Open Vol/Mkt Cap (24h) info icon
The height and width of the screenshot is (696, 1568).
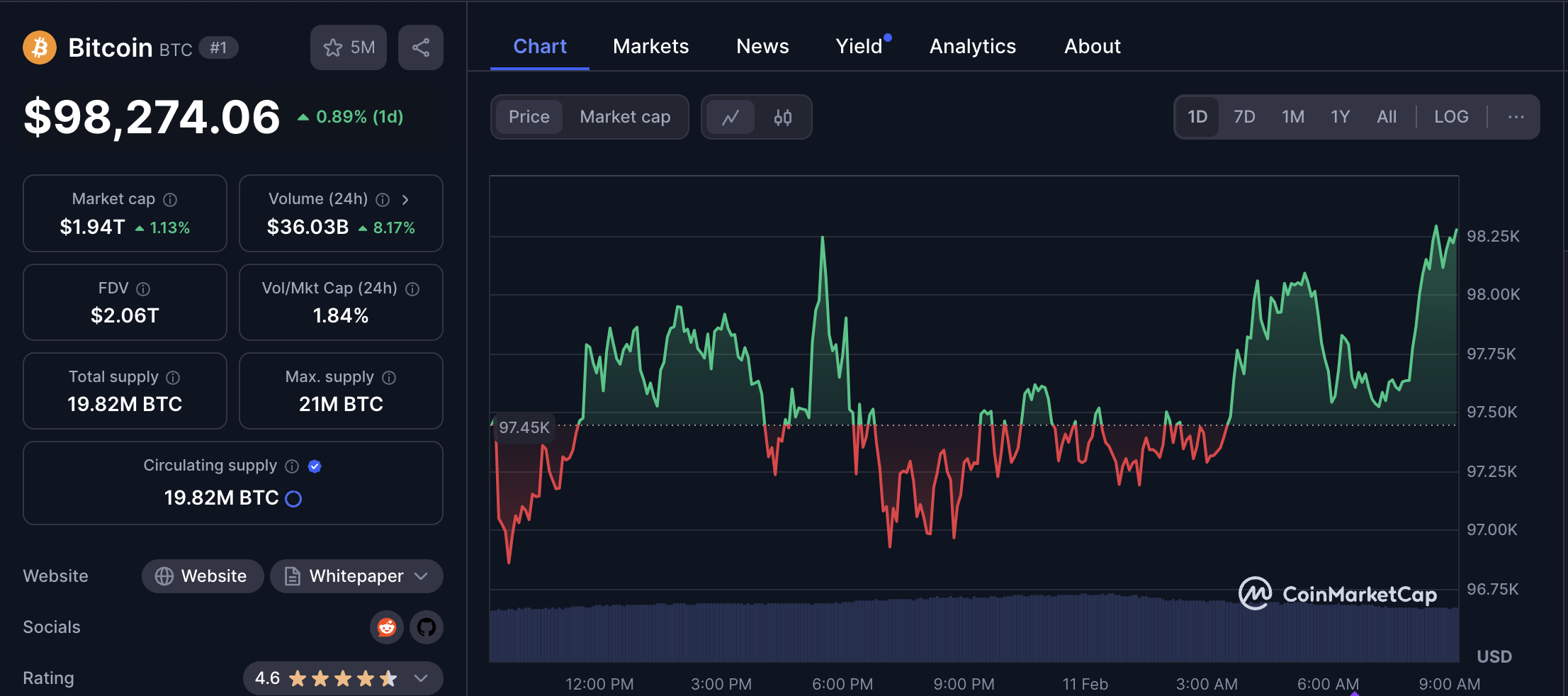[412, 289]
